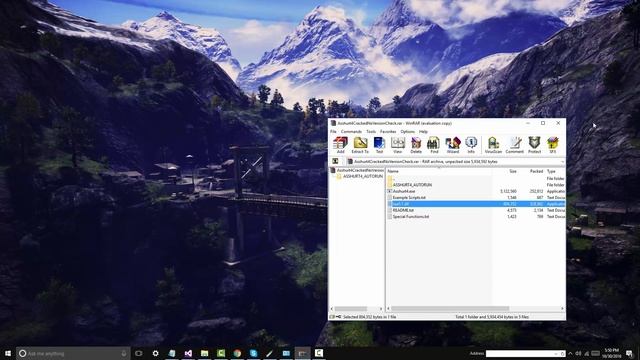Click the volume icon in system tray
This screenshot has height=360, width=640.
(578, 353)
